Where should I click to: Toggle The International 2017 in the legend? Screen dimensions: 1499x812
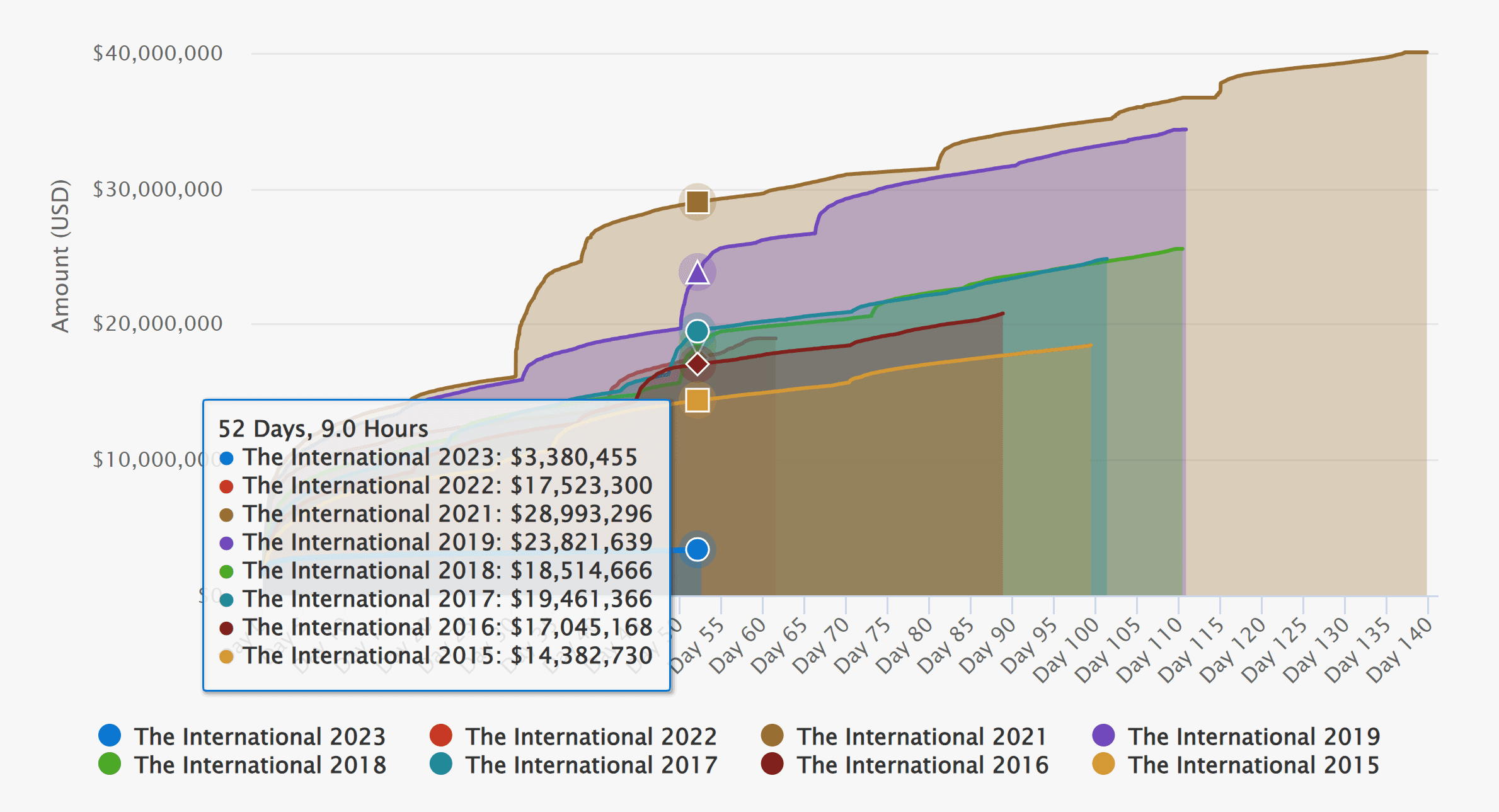pos(590,765)
